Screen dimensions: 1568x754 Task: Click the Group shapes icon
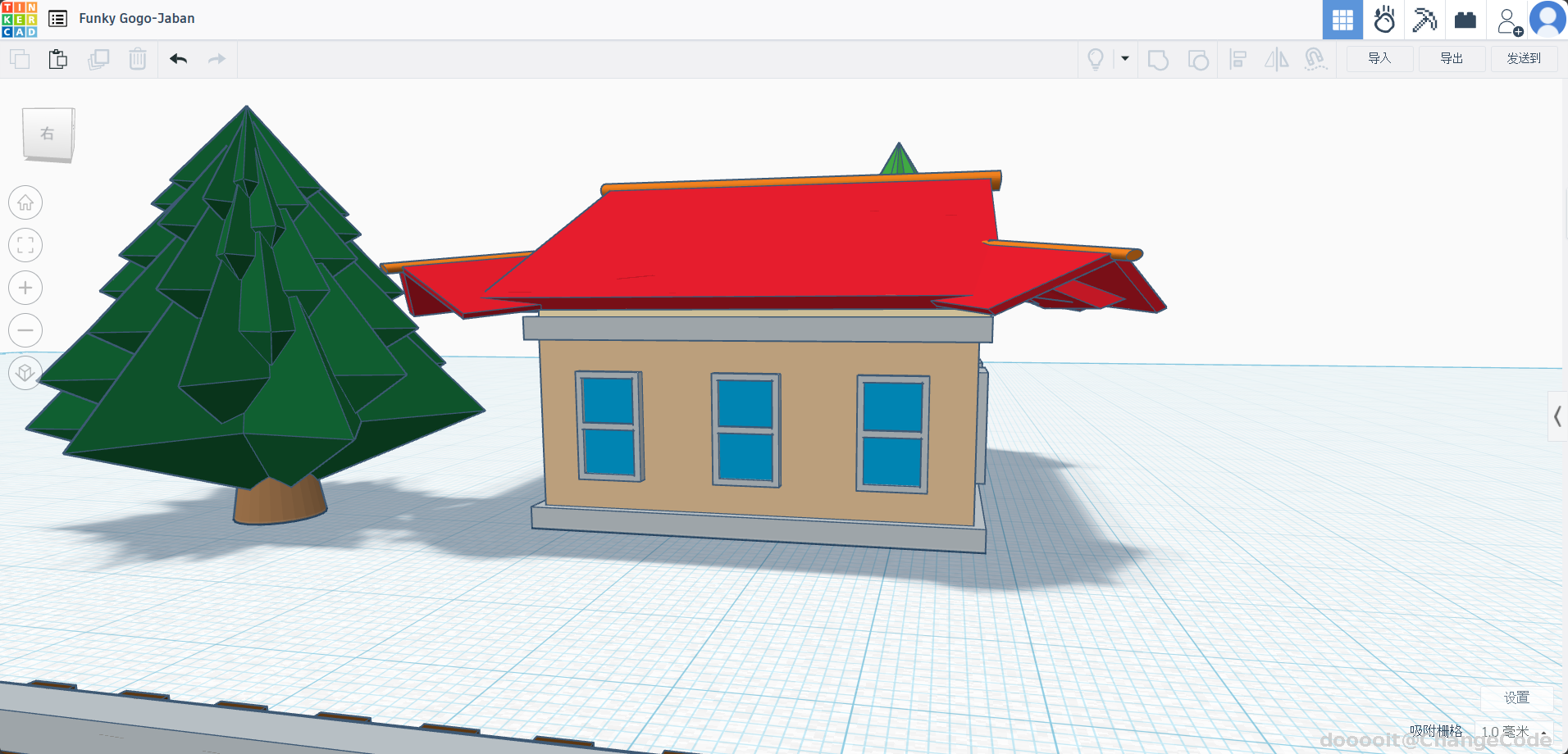click(x=1158, y=60)
